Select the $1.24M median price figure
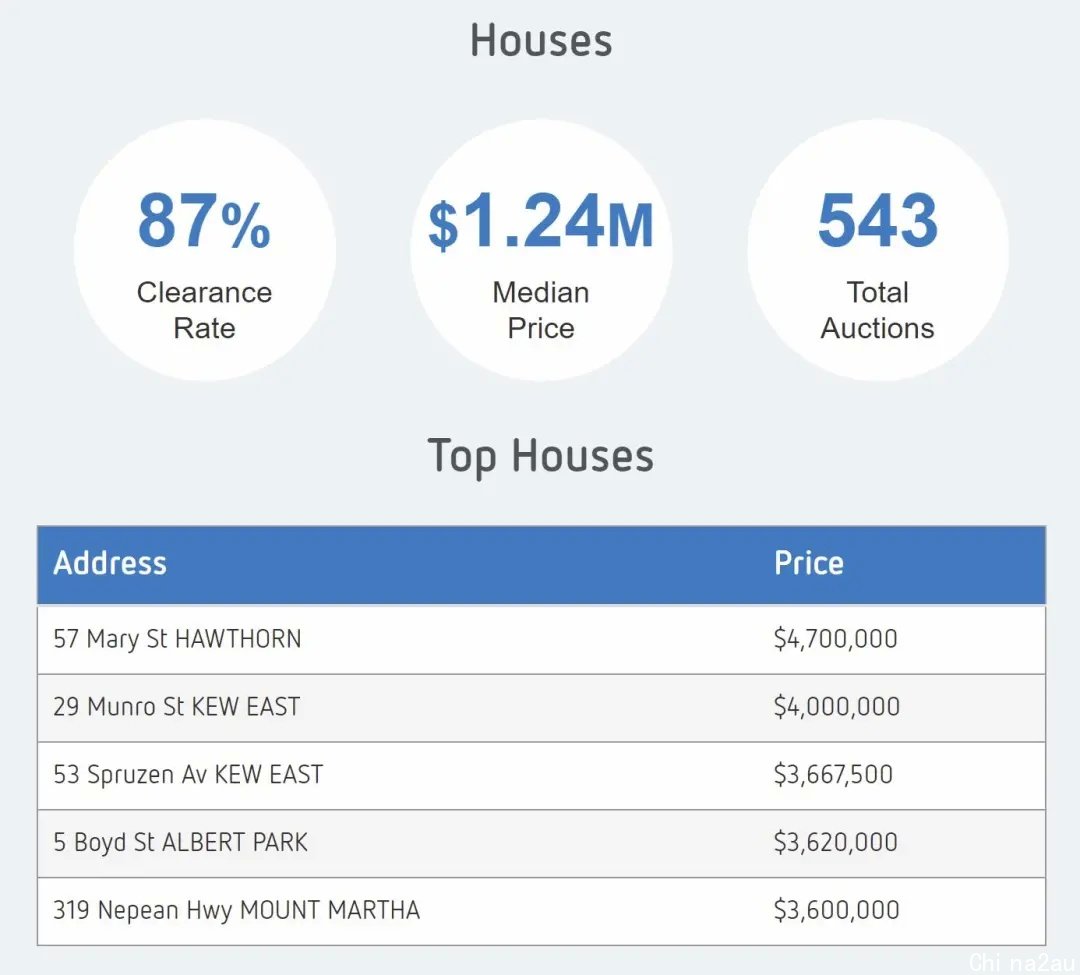The image size is (1080, 975). [x=541, y=220]
